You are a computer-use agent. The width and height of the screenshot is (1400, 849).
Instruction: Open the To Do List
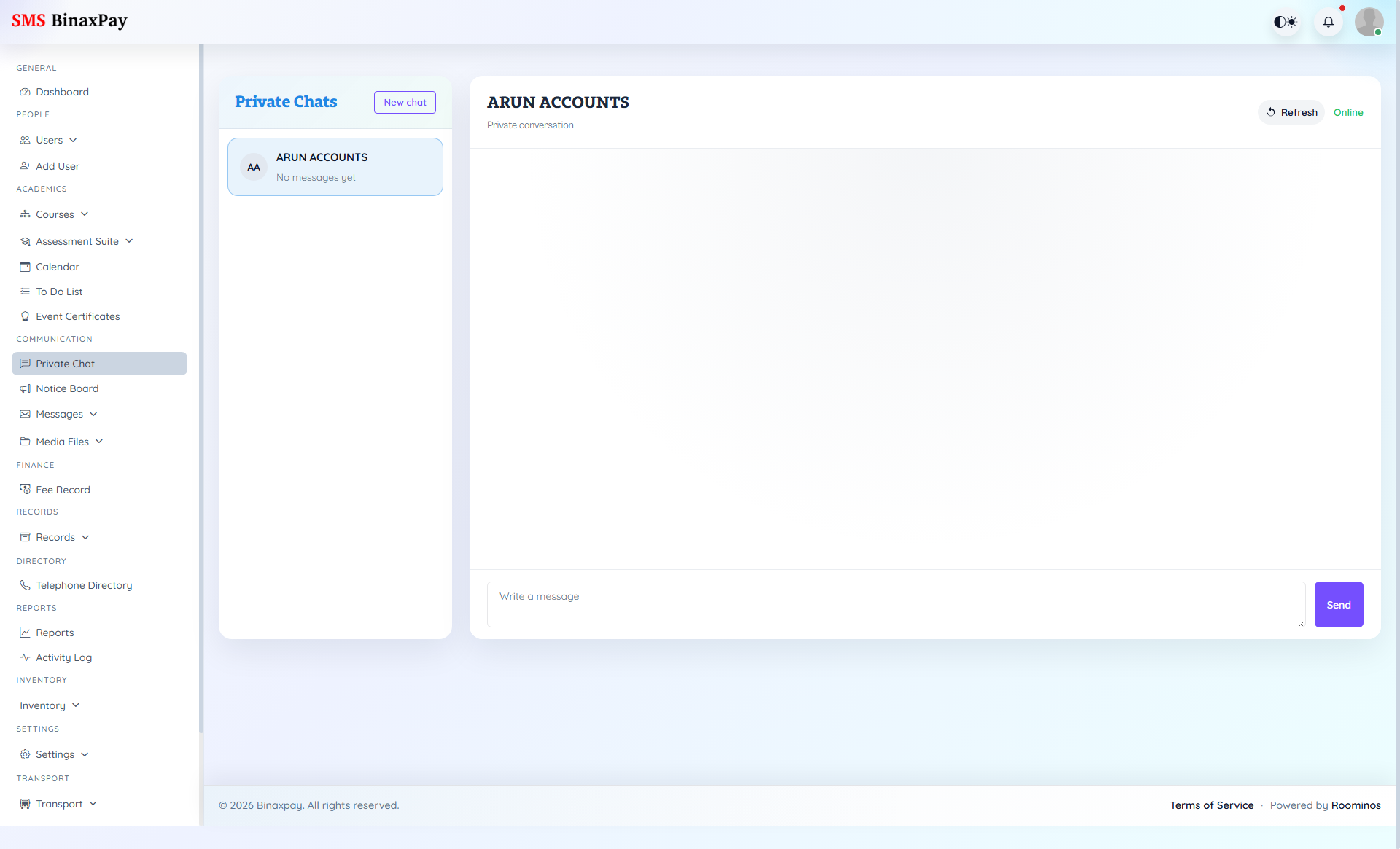[58, 292]
